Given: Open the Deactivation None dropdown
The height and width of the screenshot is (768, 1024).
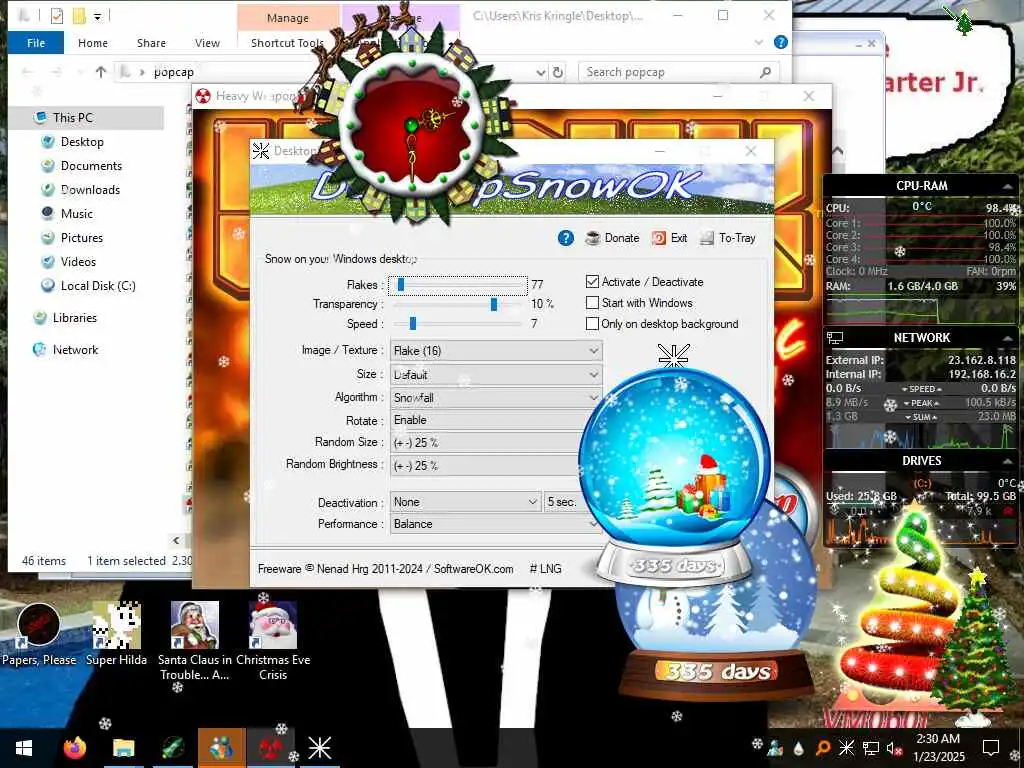Looking at the screenshot, I should (466, 502).
